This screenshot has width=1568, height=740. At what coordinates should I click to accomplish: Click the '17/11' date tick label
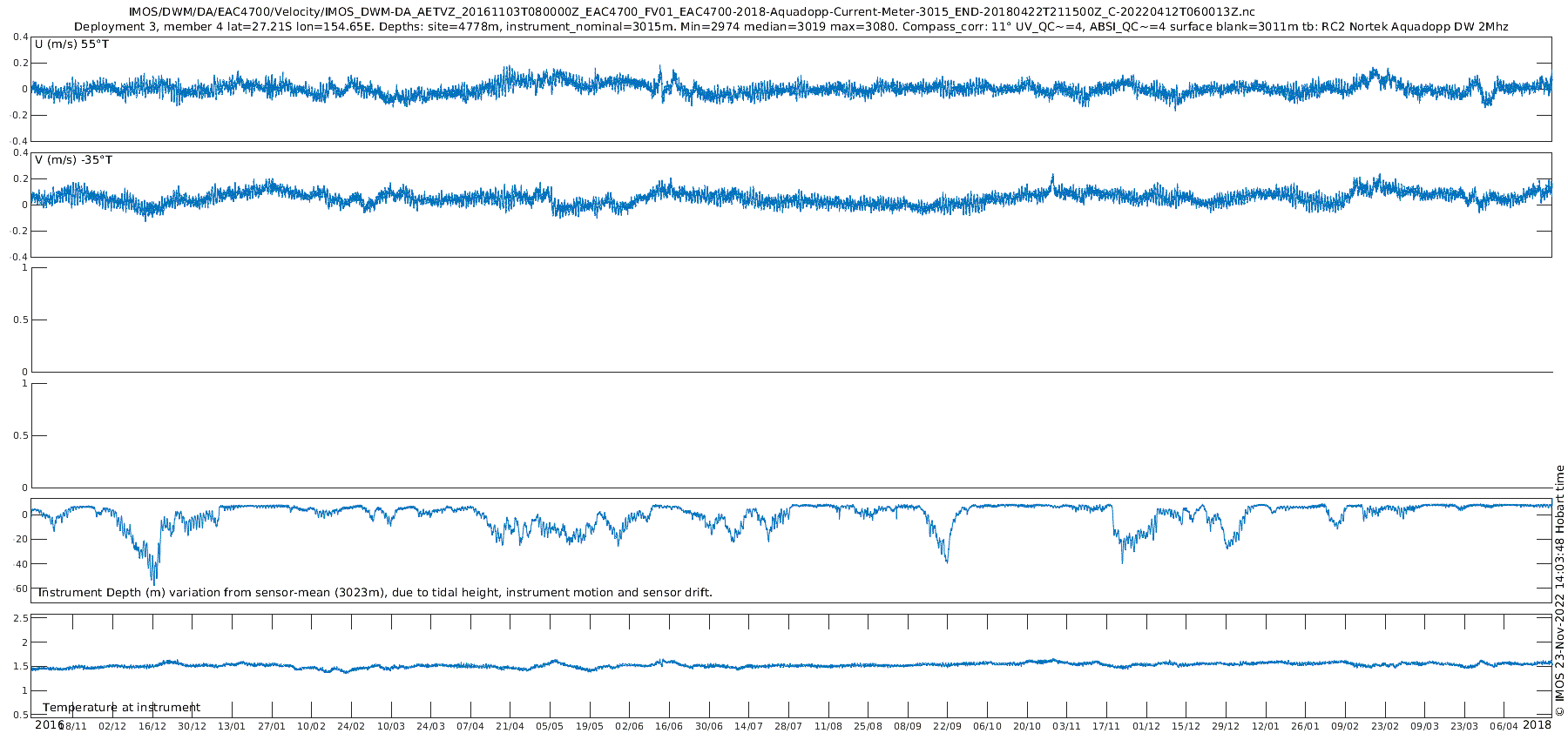(x=1107, y=727)
